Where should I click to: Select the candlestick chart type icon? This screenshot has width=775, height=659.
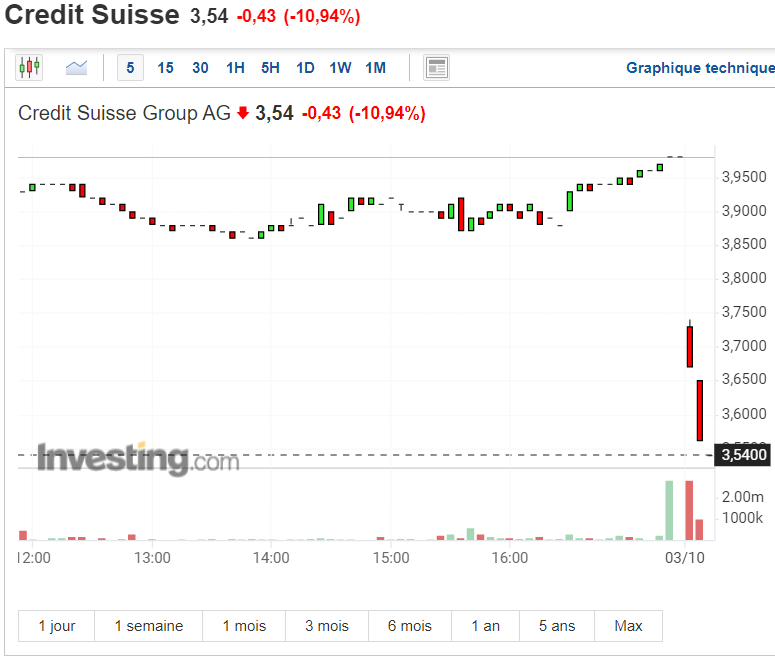coord(29,67)
